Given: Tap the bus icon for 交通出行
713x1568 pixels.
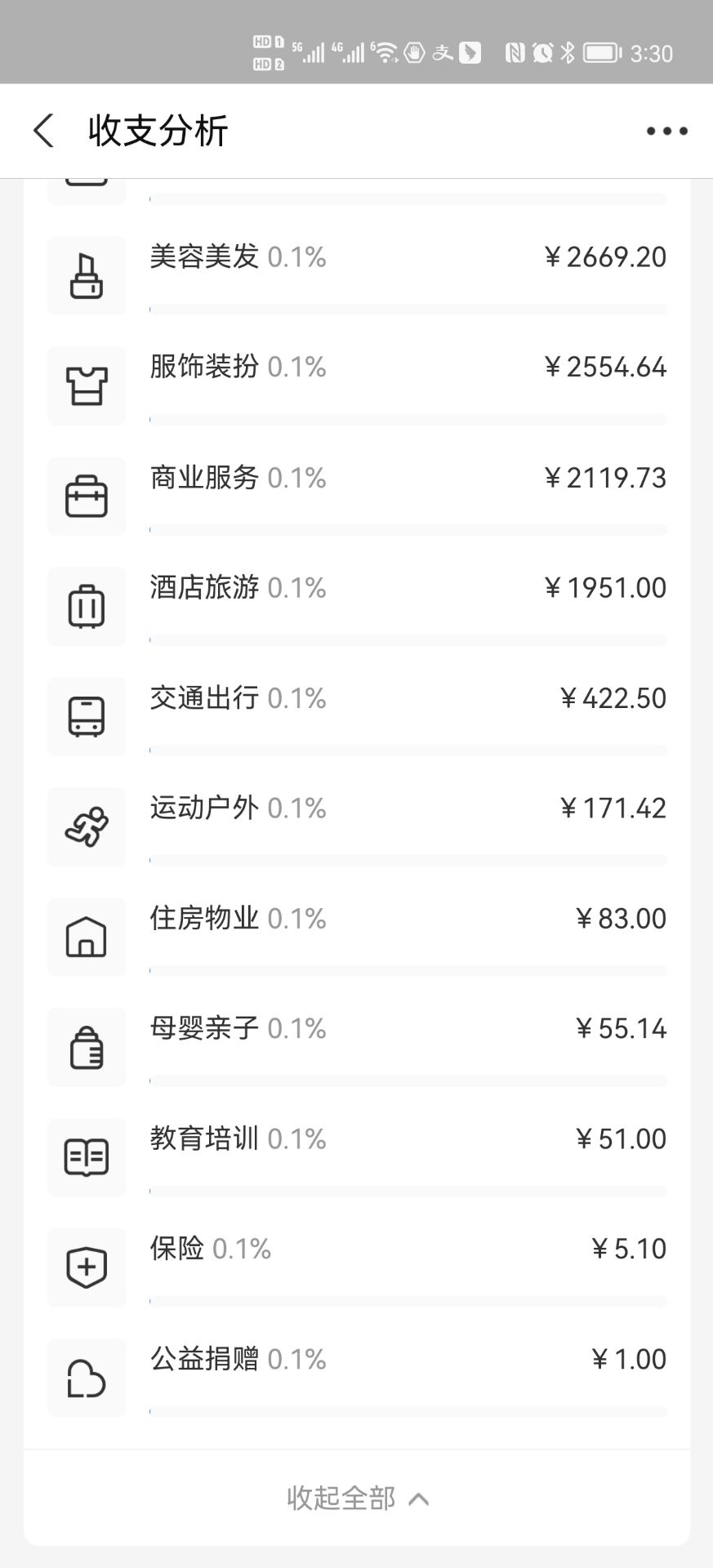Looking at the screenshot, I should point(87,717).
